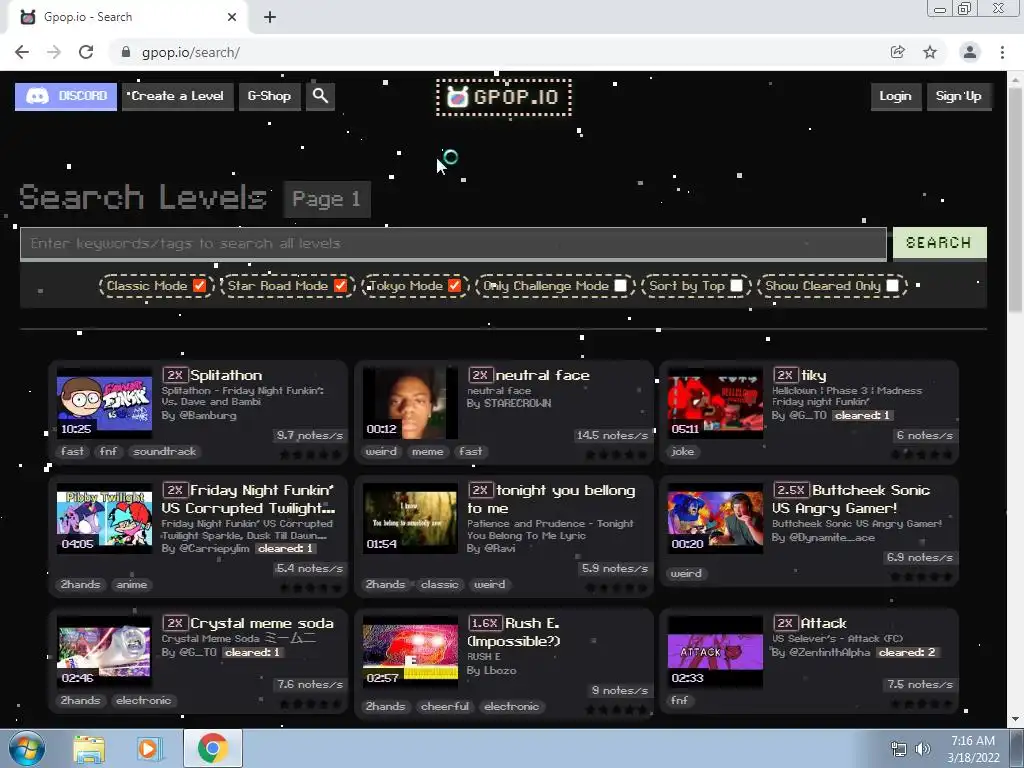View site info lock icon
Viewport: 1024px width, 768px height.
[126, 52]
